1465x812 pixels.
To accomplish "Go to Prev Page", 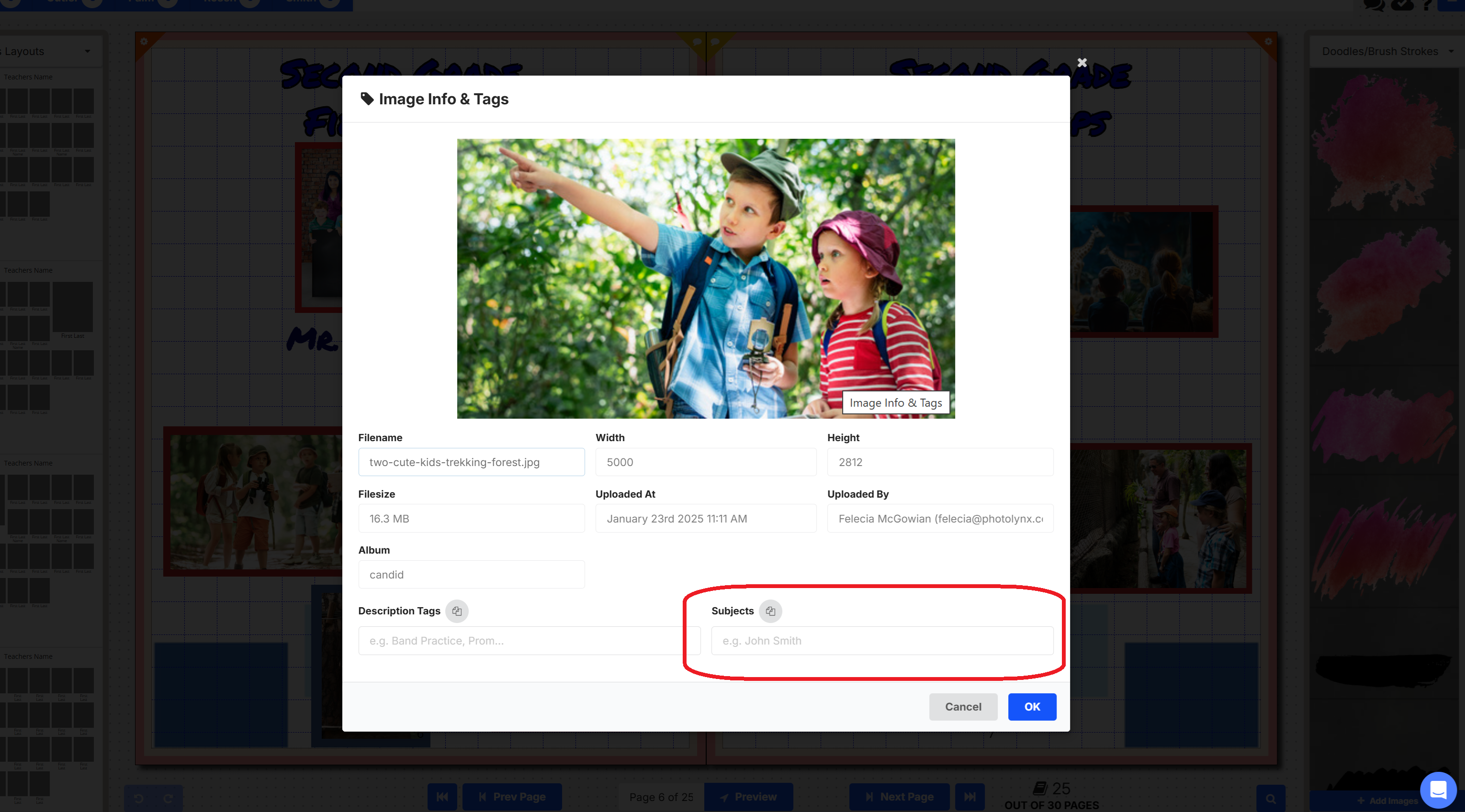I will (x=512, y=797).
